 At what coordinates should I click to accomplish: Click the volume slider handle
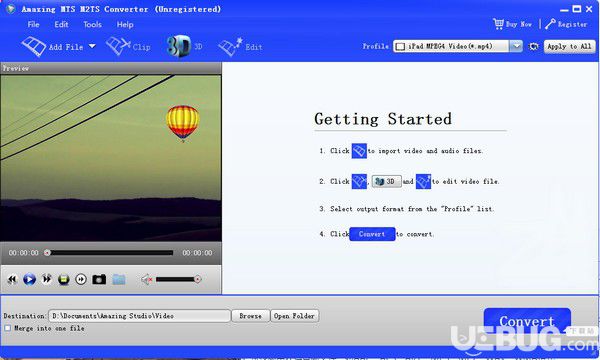pyautogui.click(x=197, y=279)
